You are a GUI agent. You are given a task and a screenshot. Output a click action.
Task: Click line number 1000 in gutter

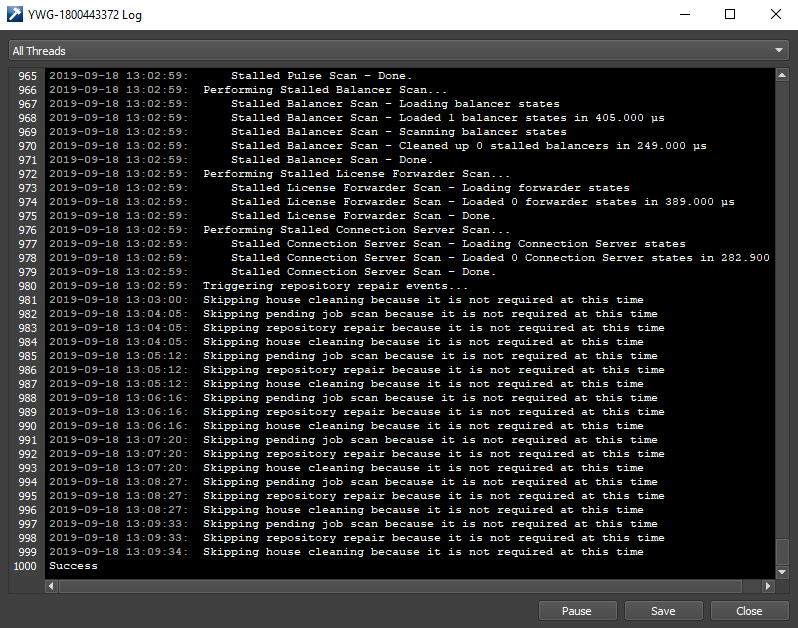[x=25, y=566]
